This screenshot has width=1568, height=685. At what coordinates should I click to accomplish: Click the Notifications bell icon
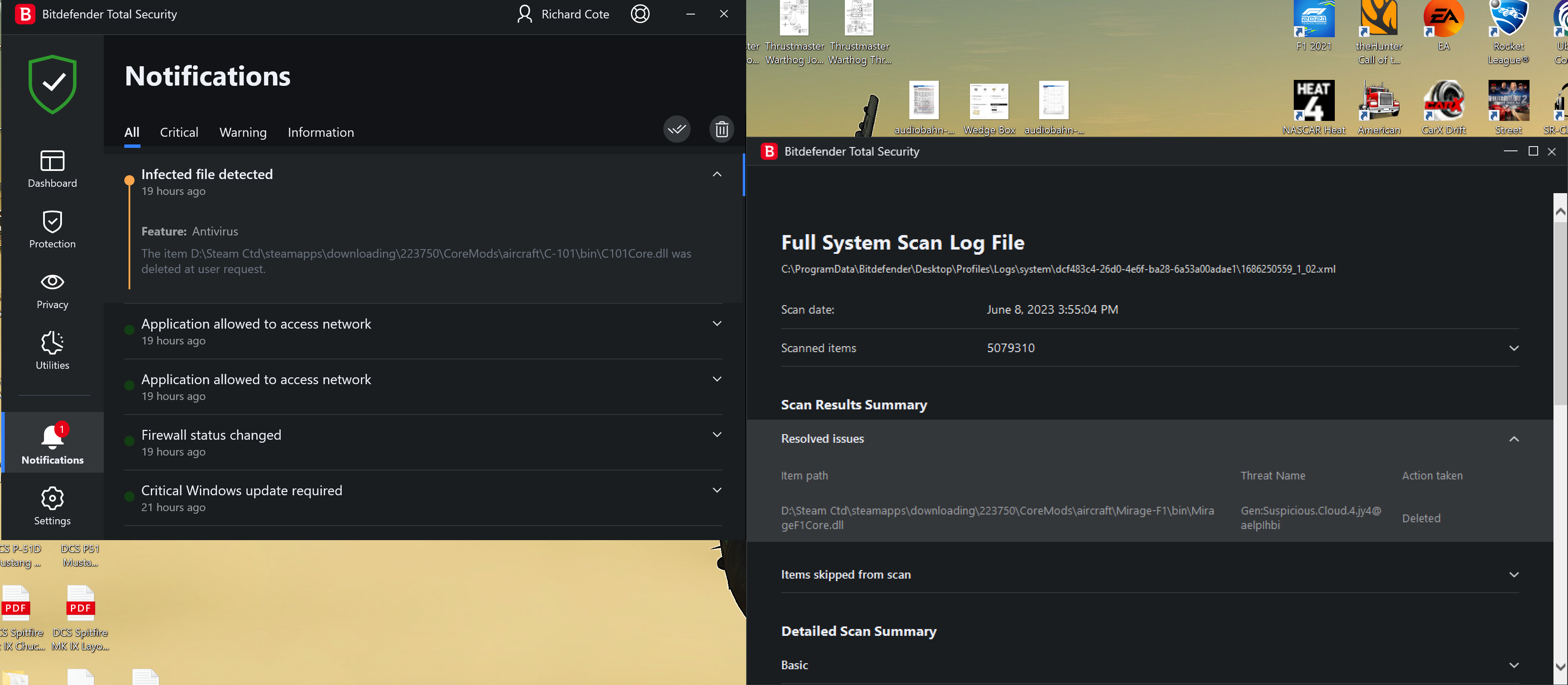point(53,436)
